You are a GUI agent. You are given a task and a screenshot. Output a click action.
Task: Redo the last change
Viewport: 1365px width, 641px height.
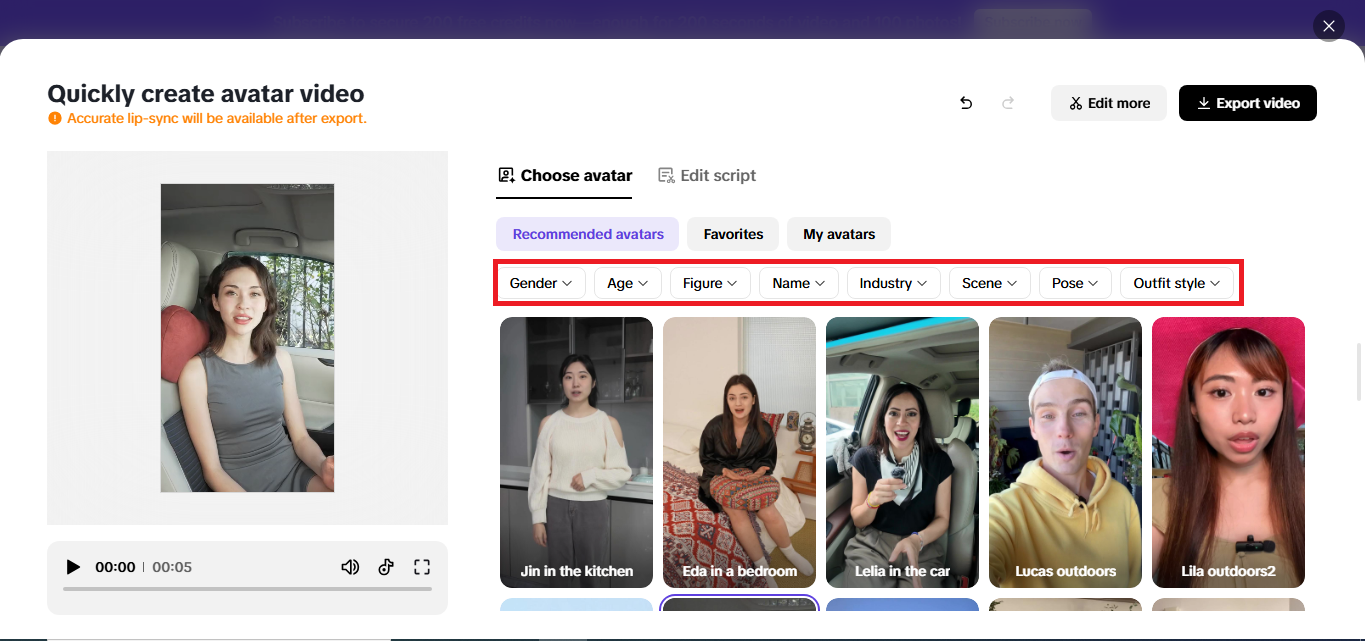click(x=1008, y=103)
